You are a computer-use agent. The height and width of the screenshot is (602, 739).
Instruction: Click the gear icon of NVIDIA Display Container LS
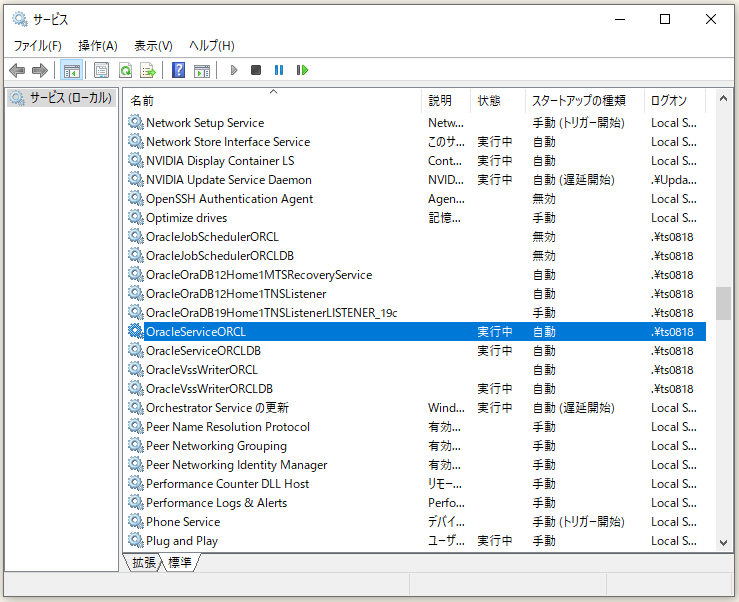pos(136,160)
